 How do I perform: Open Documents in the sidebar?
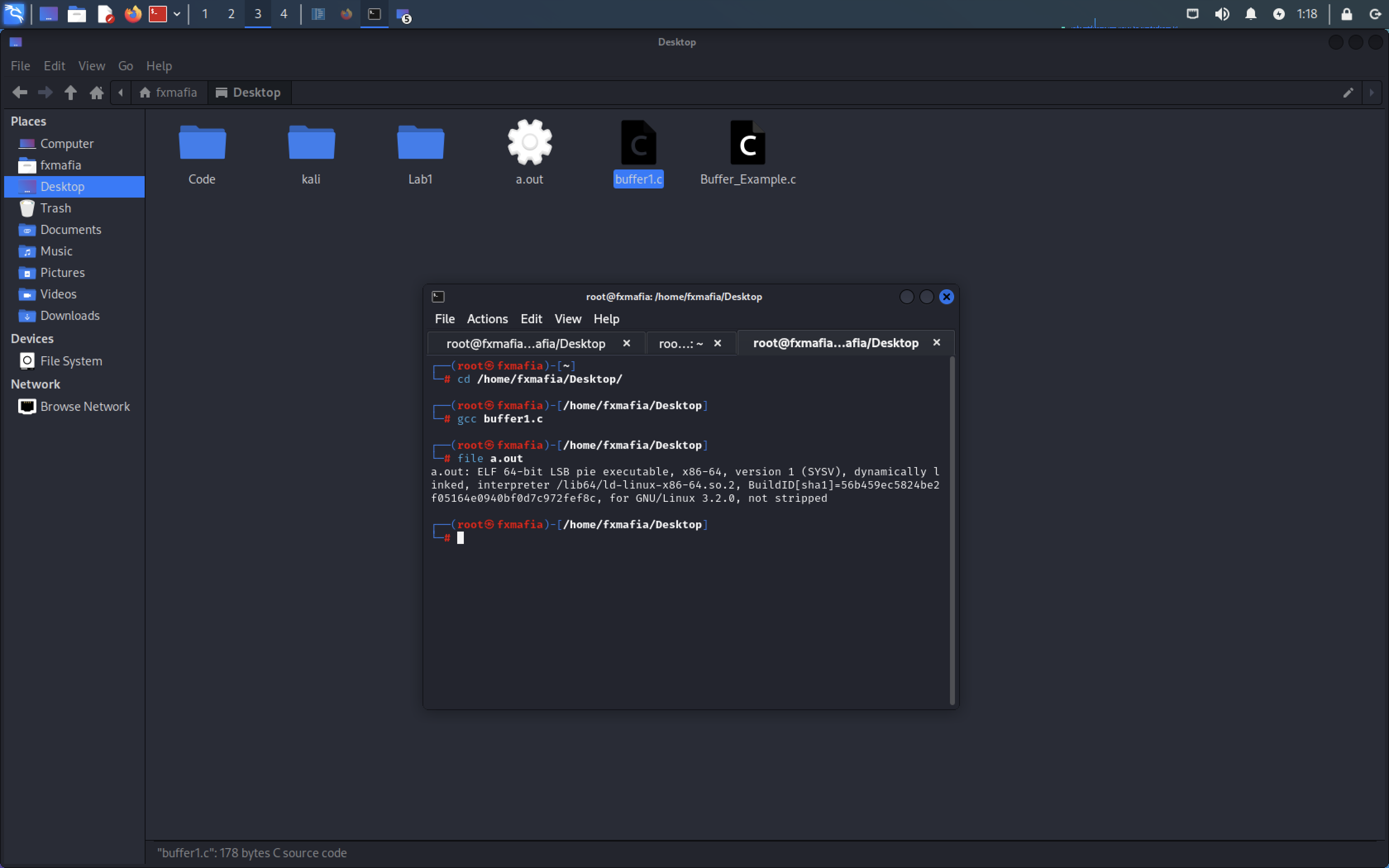pyautogui.click(x=74, y=230)
